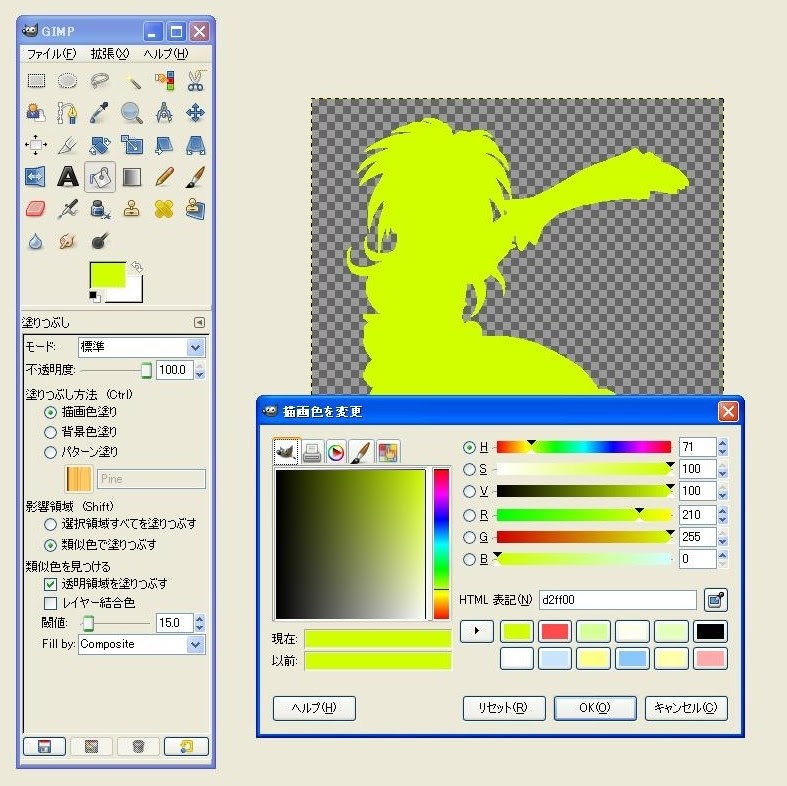Screen dimensions: 787x786
Task: Select the Shear tool
Action: tap(164, 145)
